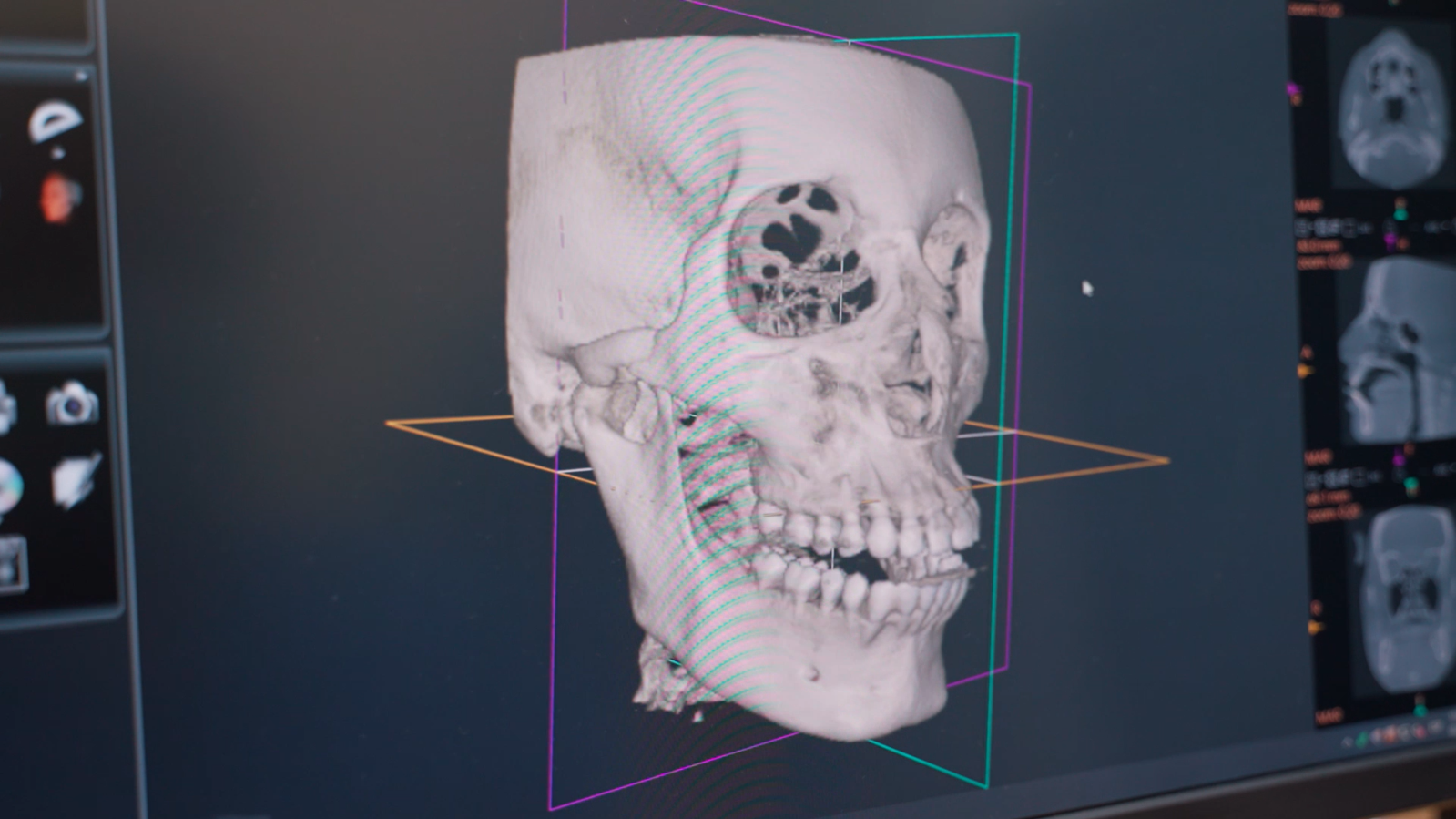Viewport: 1456px width, 819px height.
Task: Click the teal marker below coronal view
Action: point(1419,706)
